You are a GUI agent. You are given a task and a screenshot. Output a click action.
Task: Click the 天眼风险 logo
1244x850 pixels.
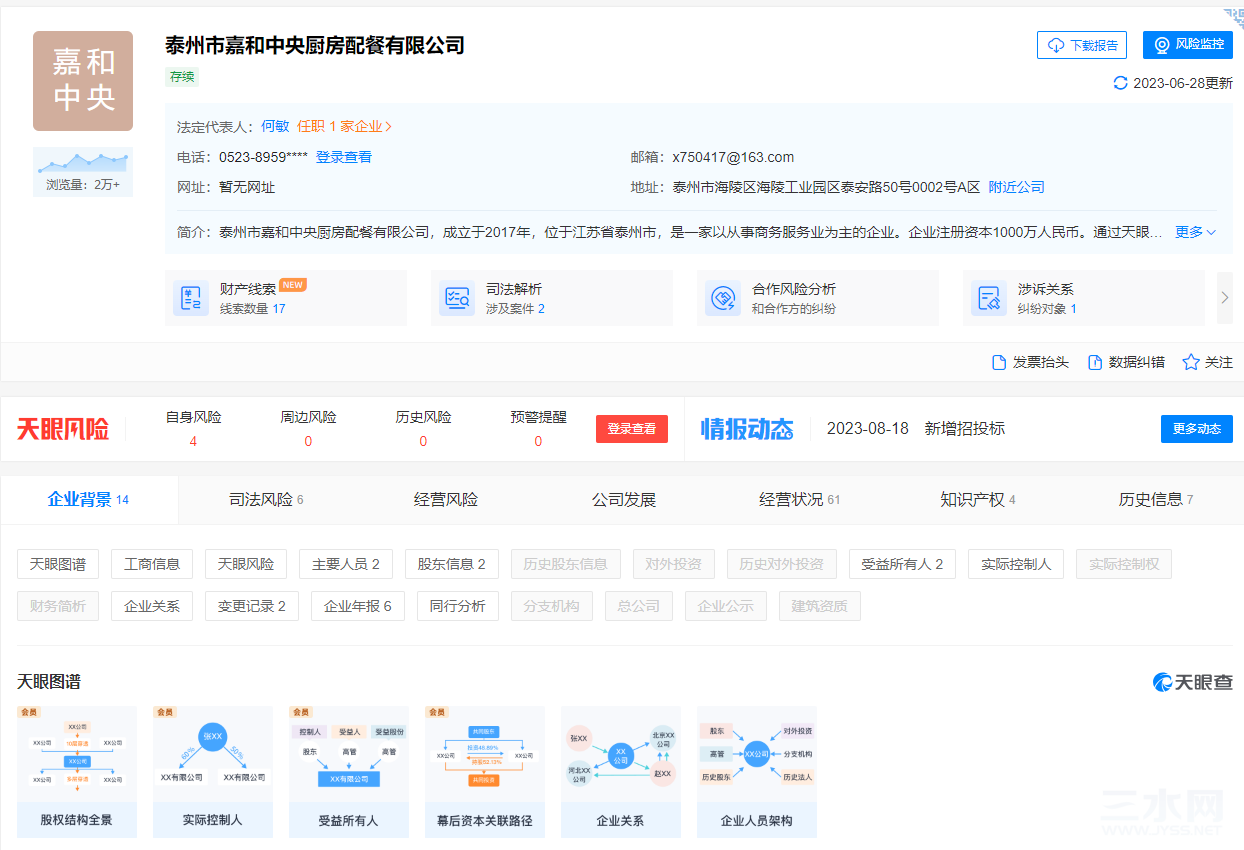[63, 429]
